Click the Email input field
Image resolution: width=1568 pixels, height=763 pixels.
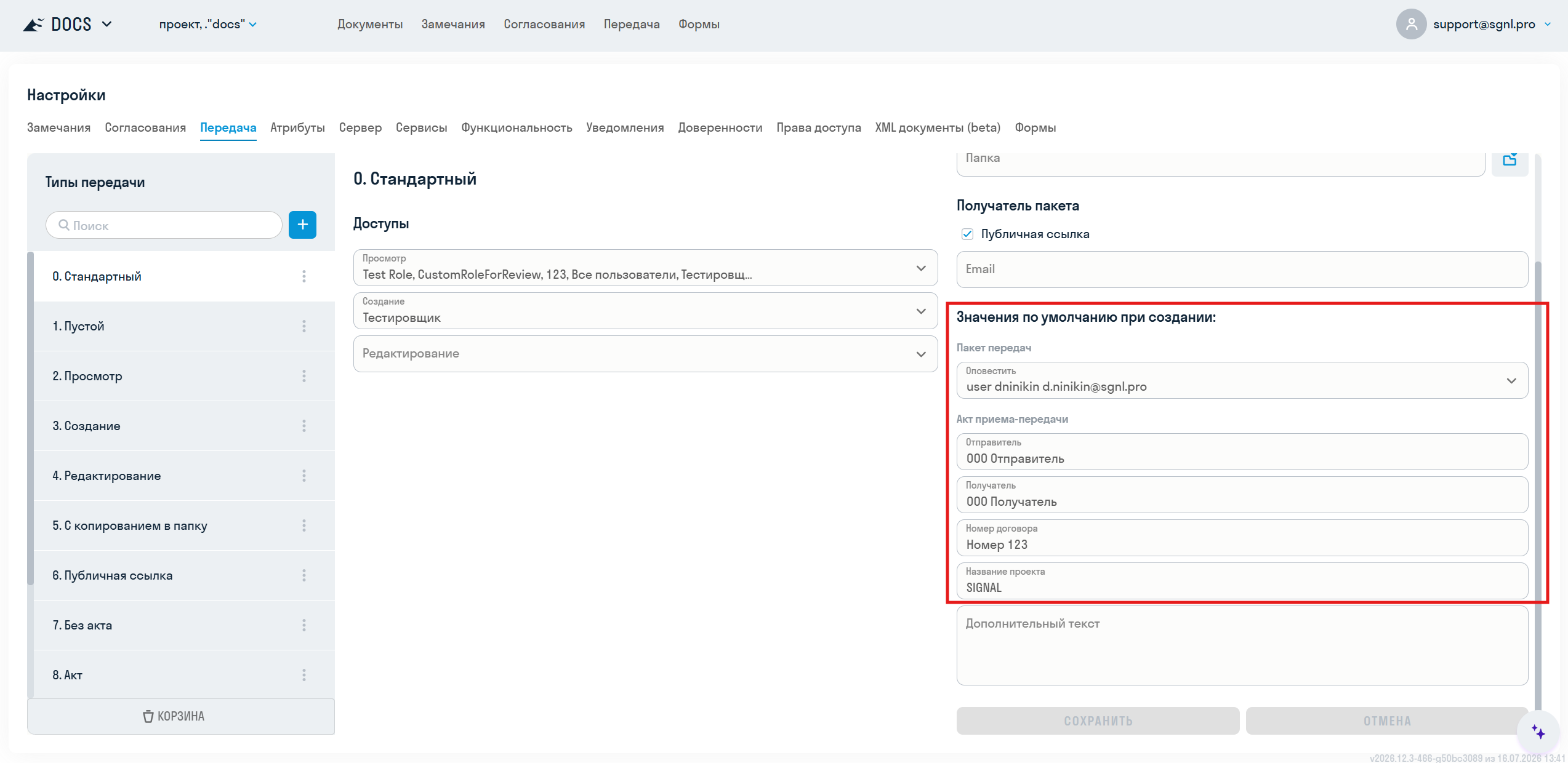(1242, 269)
